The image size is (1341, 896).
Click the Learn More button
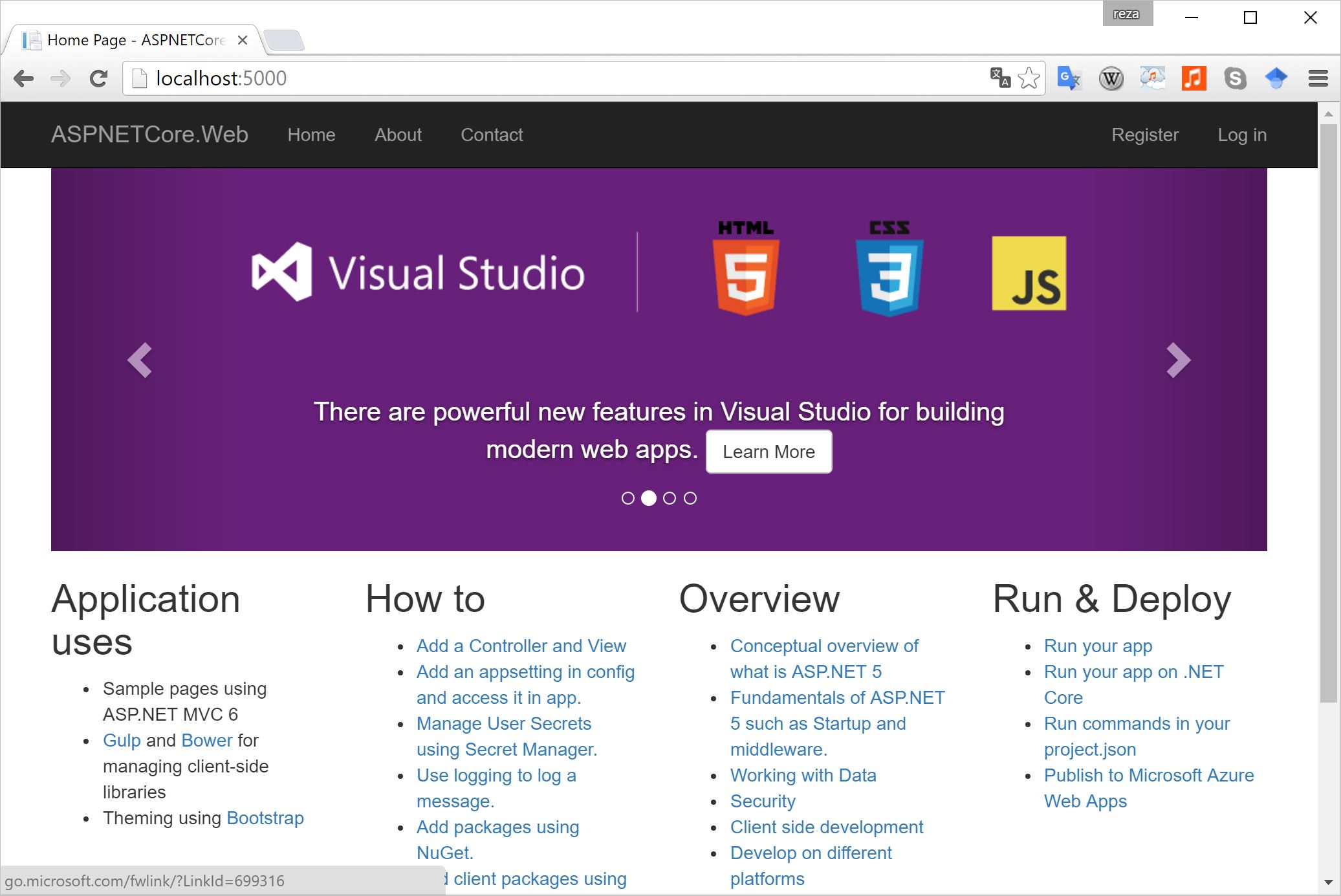click(x=769, y=452)
